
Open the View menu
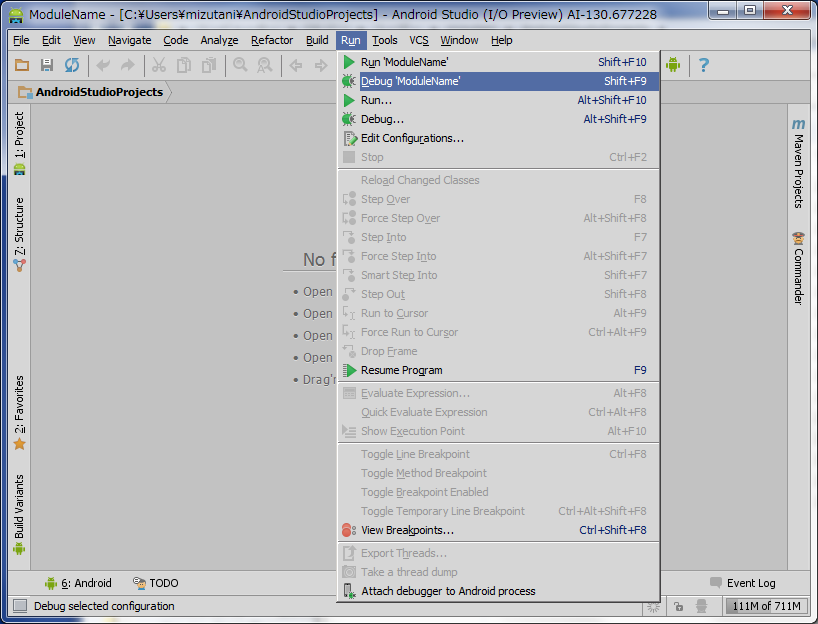pyautogui.click(x=84, y=40)
